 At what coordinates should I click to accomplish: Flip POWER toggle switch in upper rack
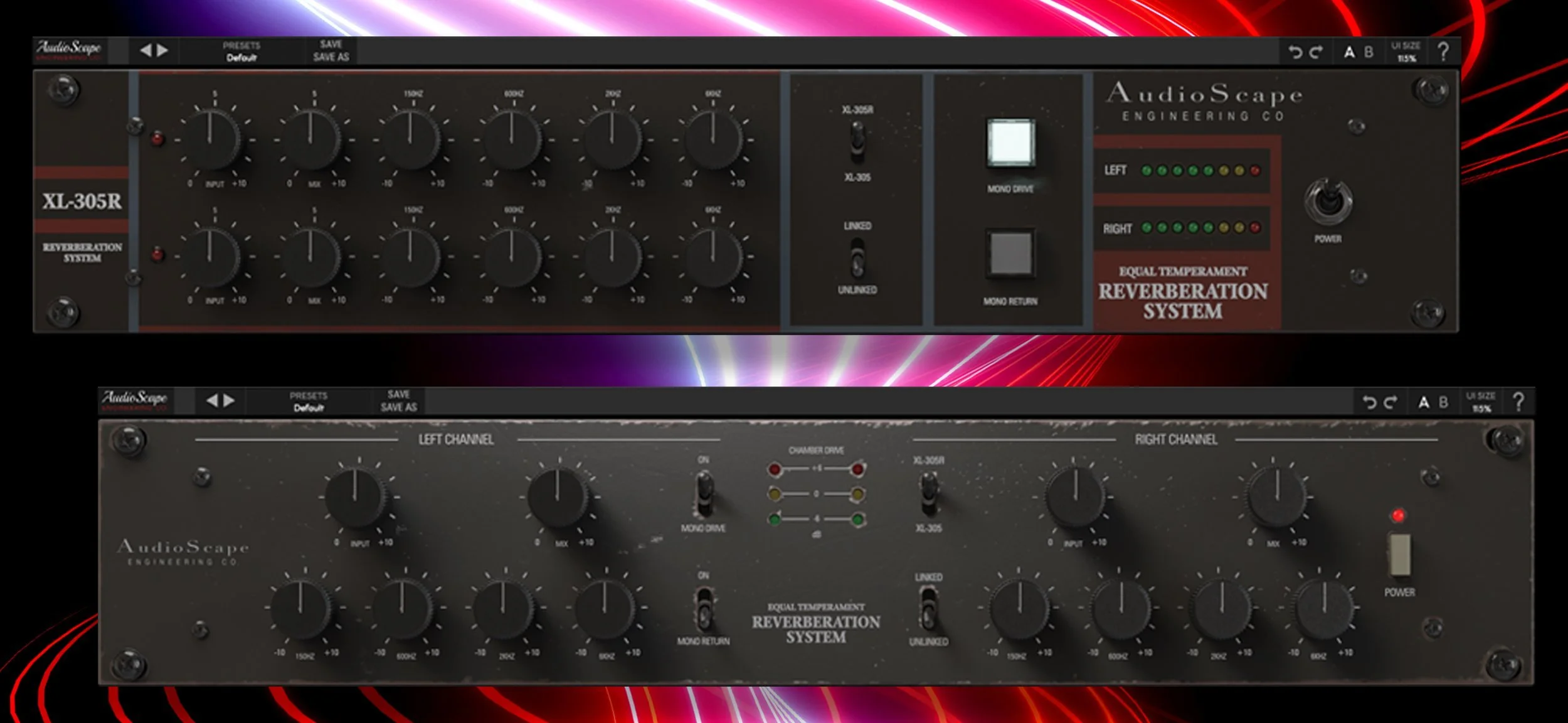coord(1328,202)
